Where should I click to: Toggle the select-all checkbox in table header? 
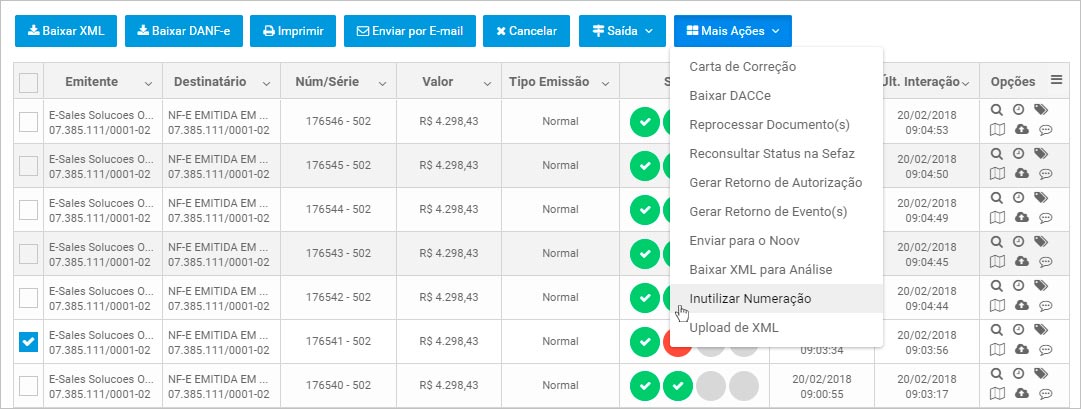pyautogui.click(x=28, y=82)
